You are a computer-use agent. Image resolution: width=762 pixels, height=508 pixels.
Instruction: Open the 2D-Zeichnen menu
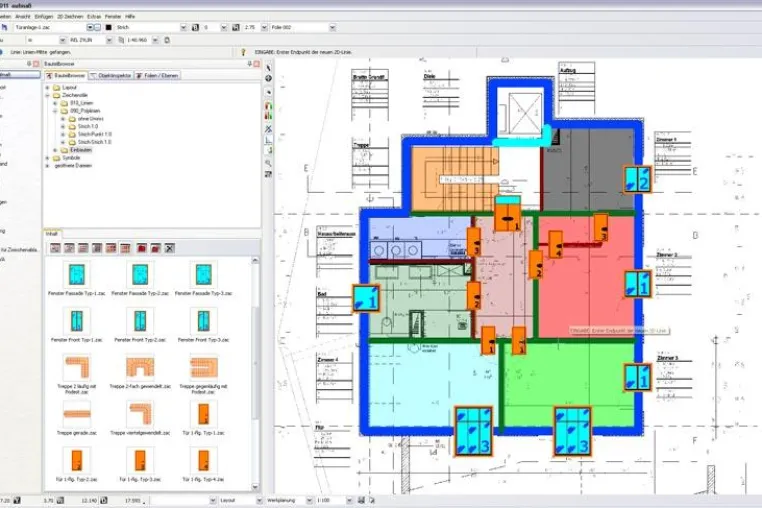tap(70, 17)
